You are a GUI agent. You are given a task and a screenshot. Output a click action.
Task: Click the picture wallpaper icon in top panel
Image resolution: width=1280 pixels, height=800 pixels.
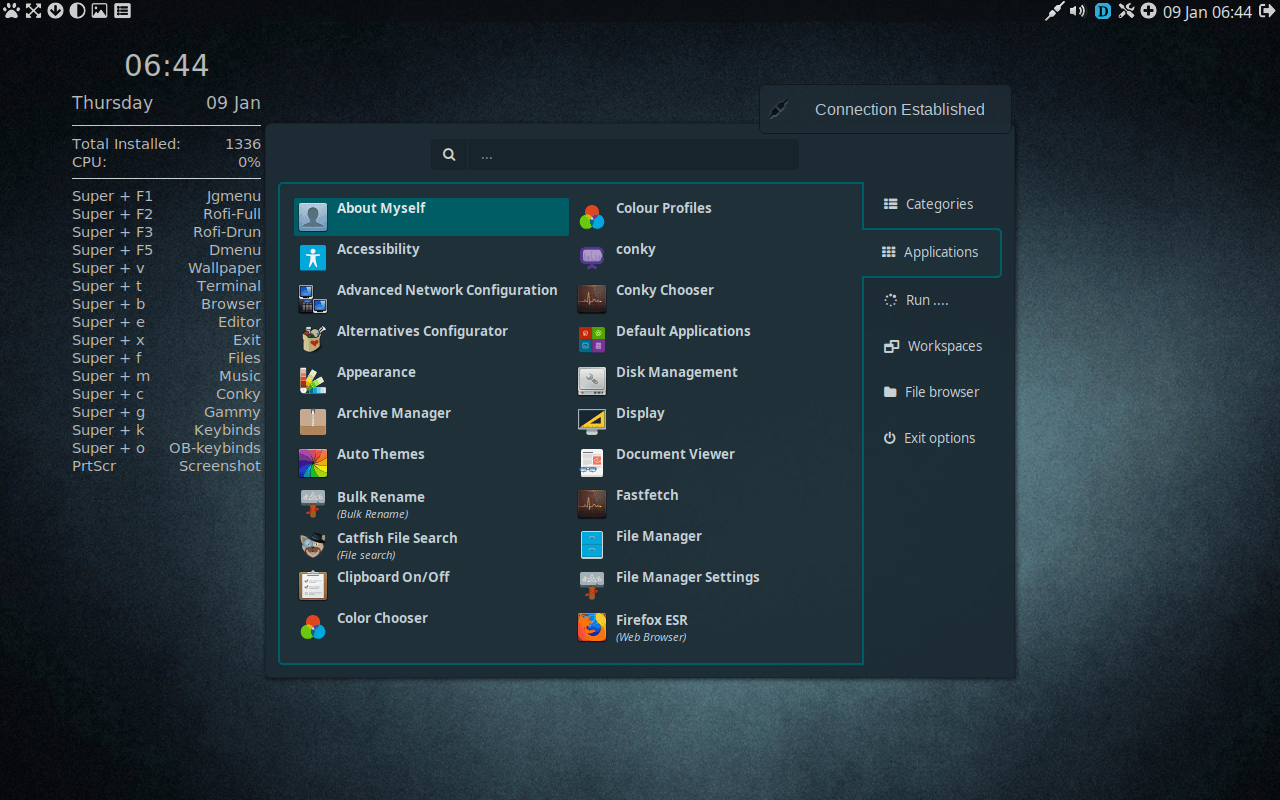[x=99, y=11]
